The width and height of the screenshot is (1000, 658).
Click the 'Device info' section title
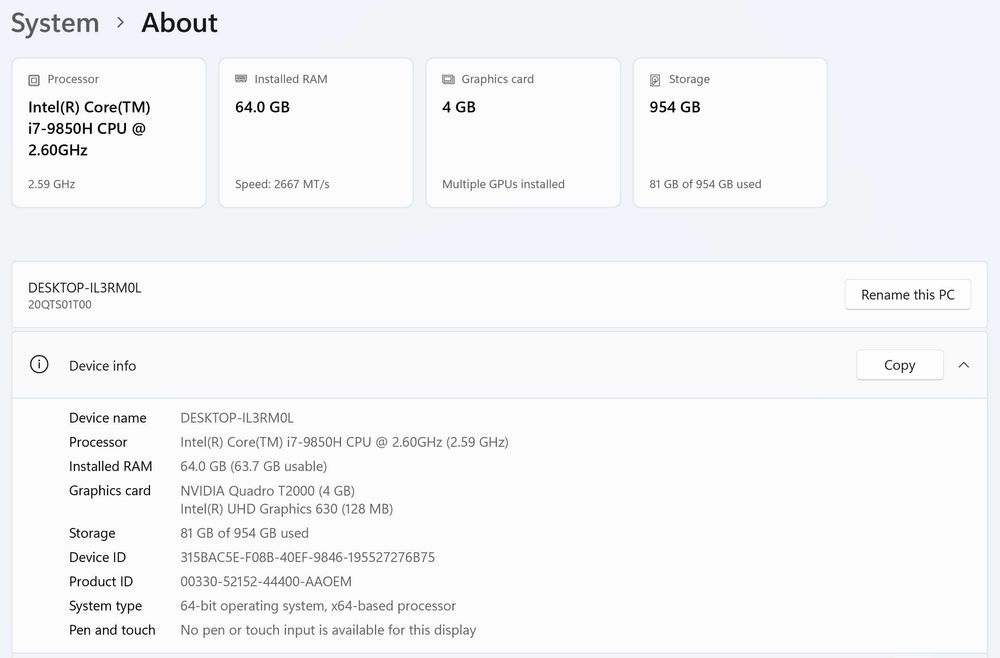[103, 366]
